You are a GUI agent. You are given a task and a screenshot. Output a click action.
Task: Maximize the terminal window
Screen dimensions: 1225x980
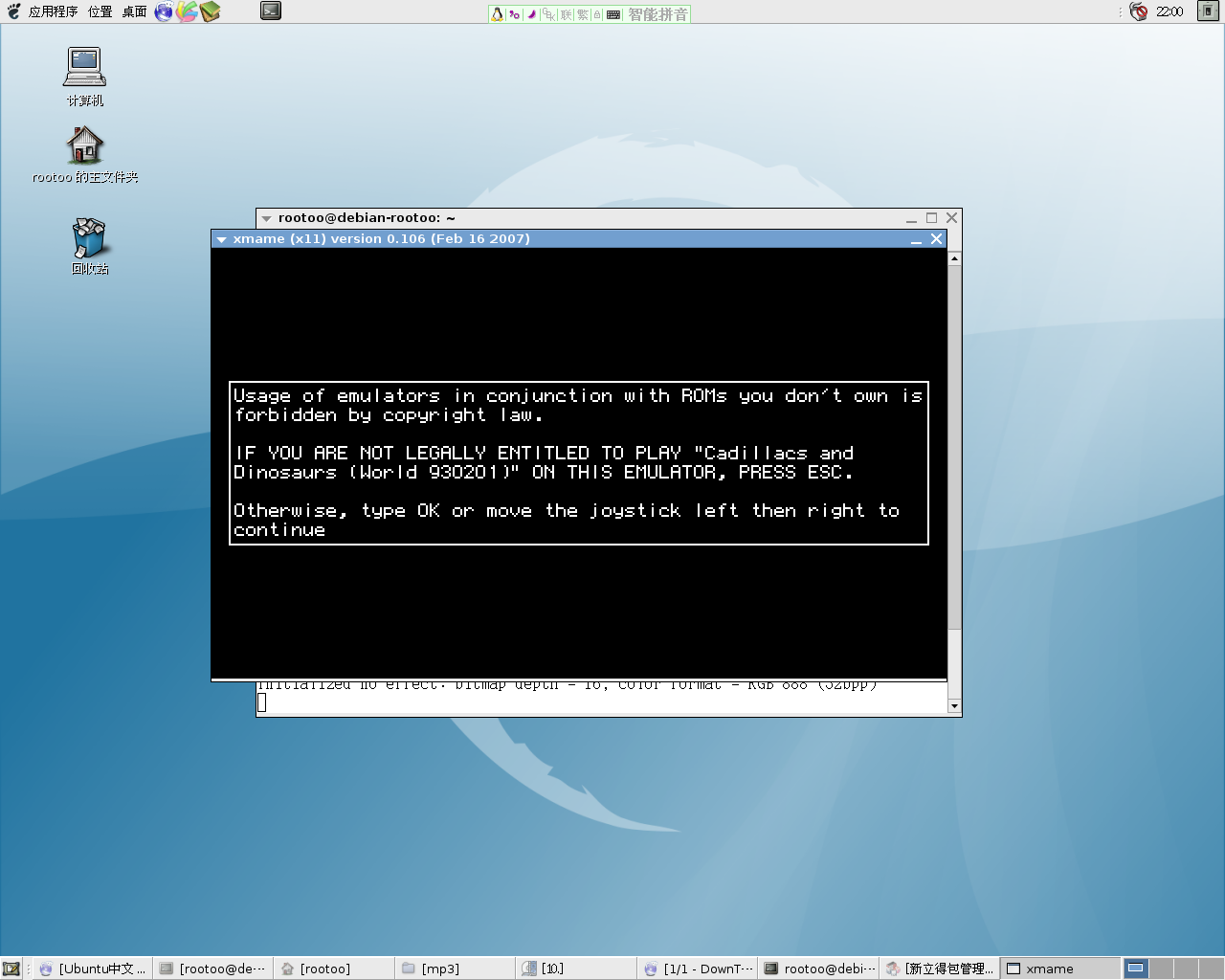pos(931,218)
